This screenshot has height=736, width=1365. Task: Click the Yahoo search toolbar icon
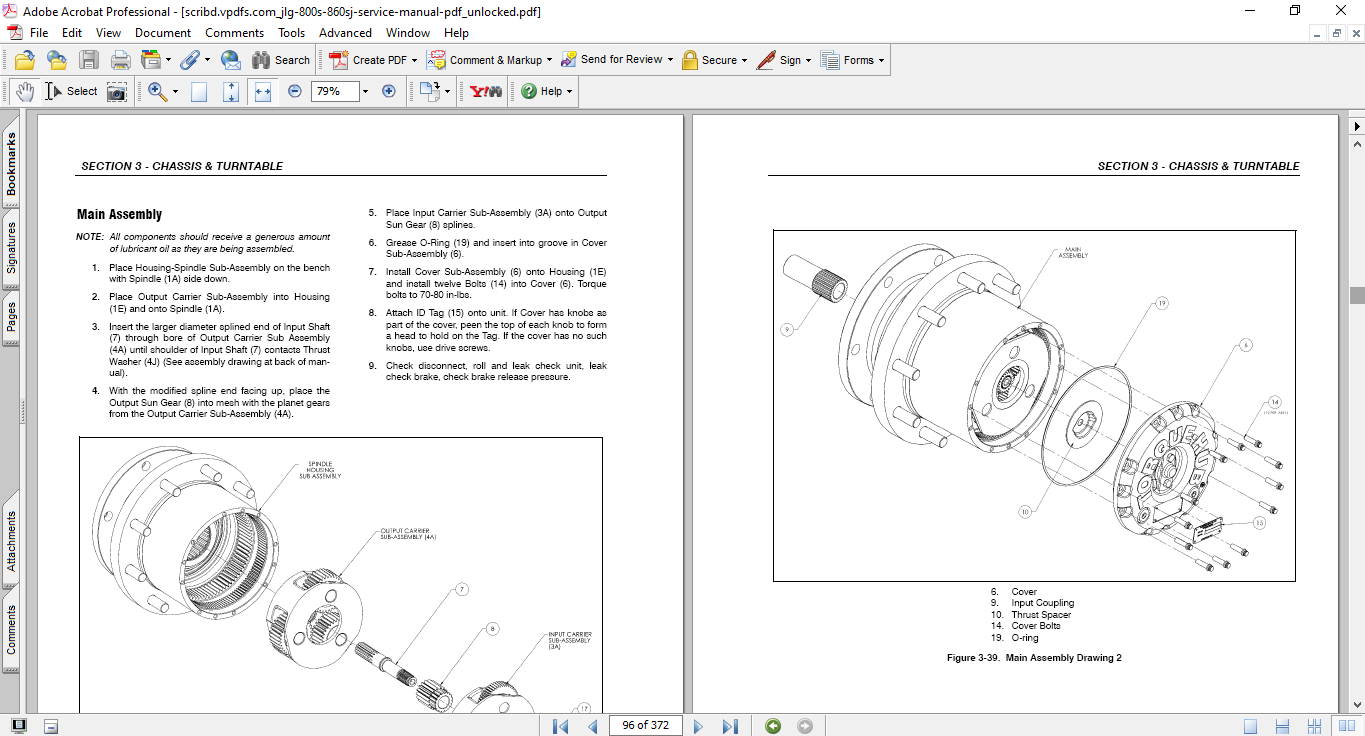(x=486, y=91)
